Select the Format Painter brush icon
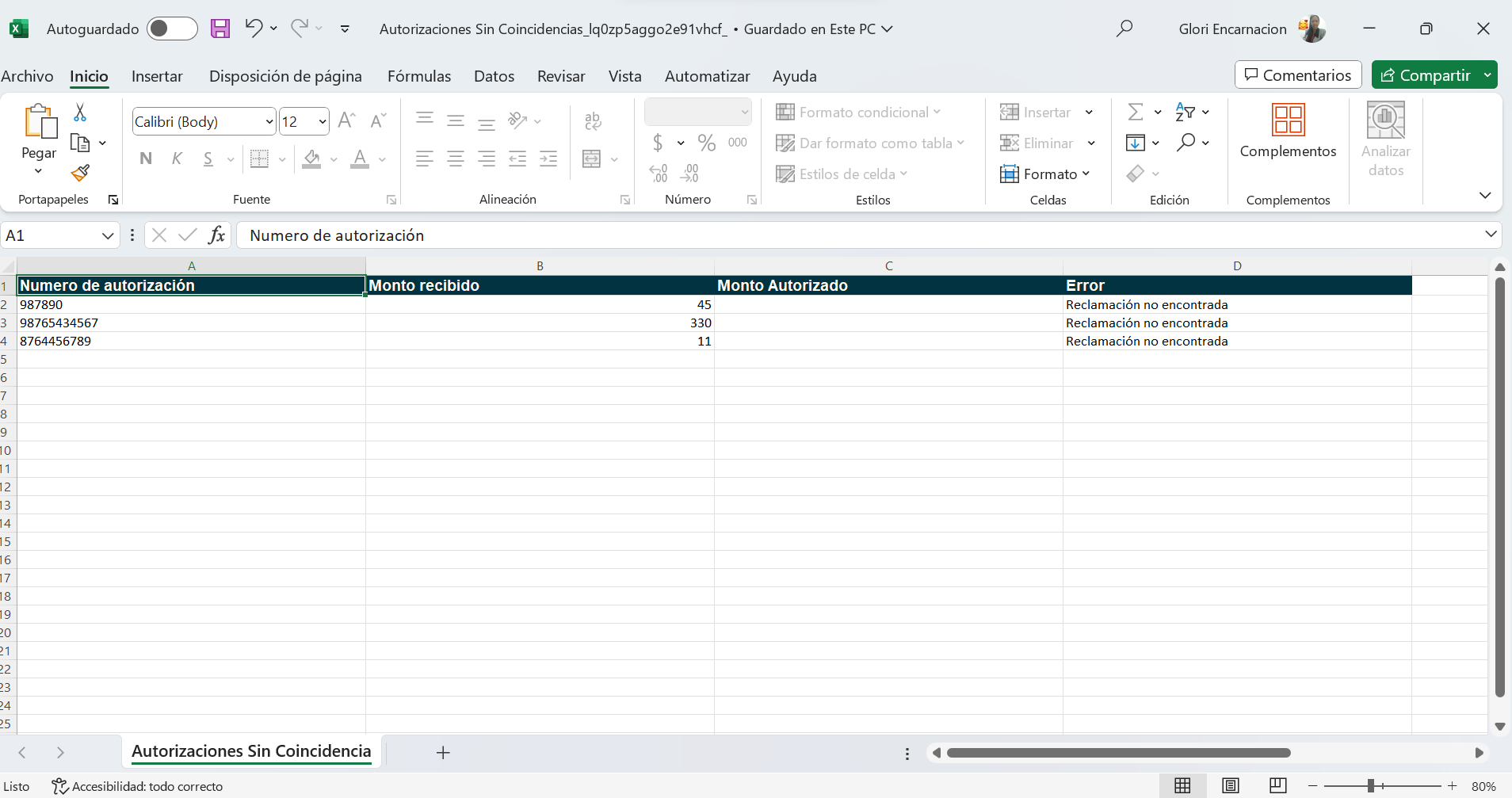Screen dimensions: 1512x798 coord(80,173)
